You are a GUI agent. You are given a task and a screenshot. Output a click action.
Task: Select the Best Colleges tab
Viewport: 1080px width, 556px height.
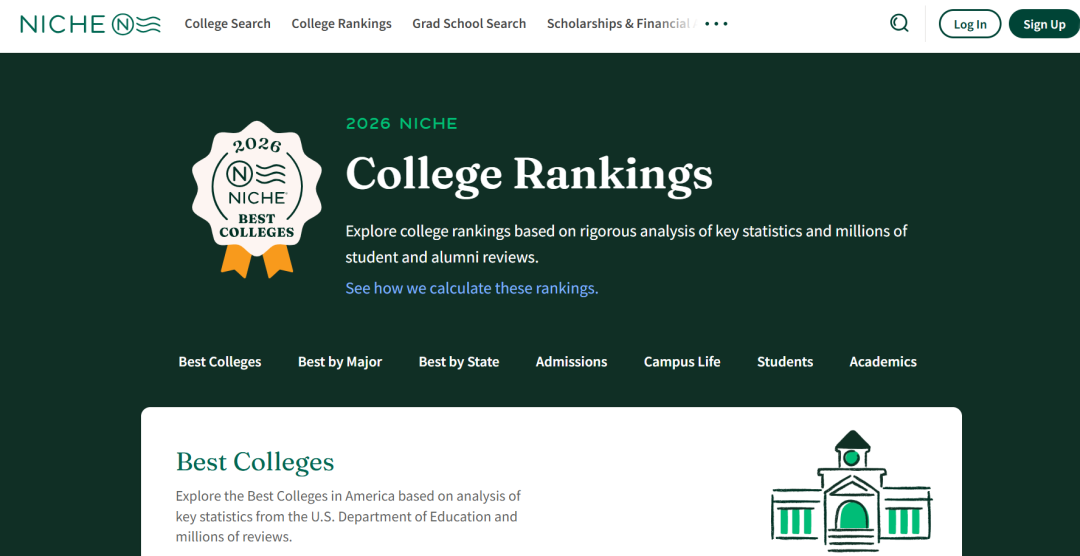(220, 362)
